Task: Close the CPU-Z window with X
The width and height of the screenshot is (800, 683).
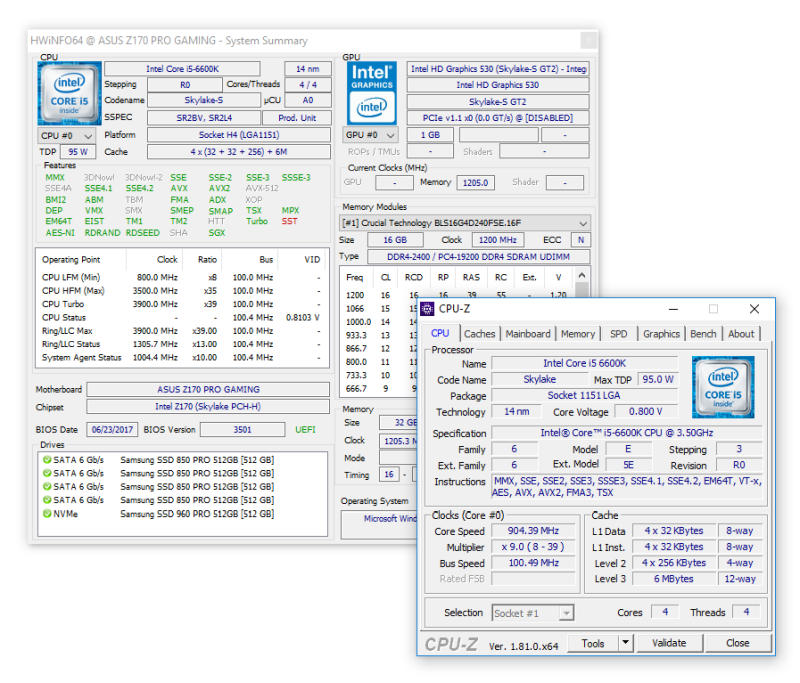Action: [x=754, y=309]
